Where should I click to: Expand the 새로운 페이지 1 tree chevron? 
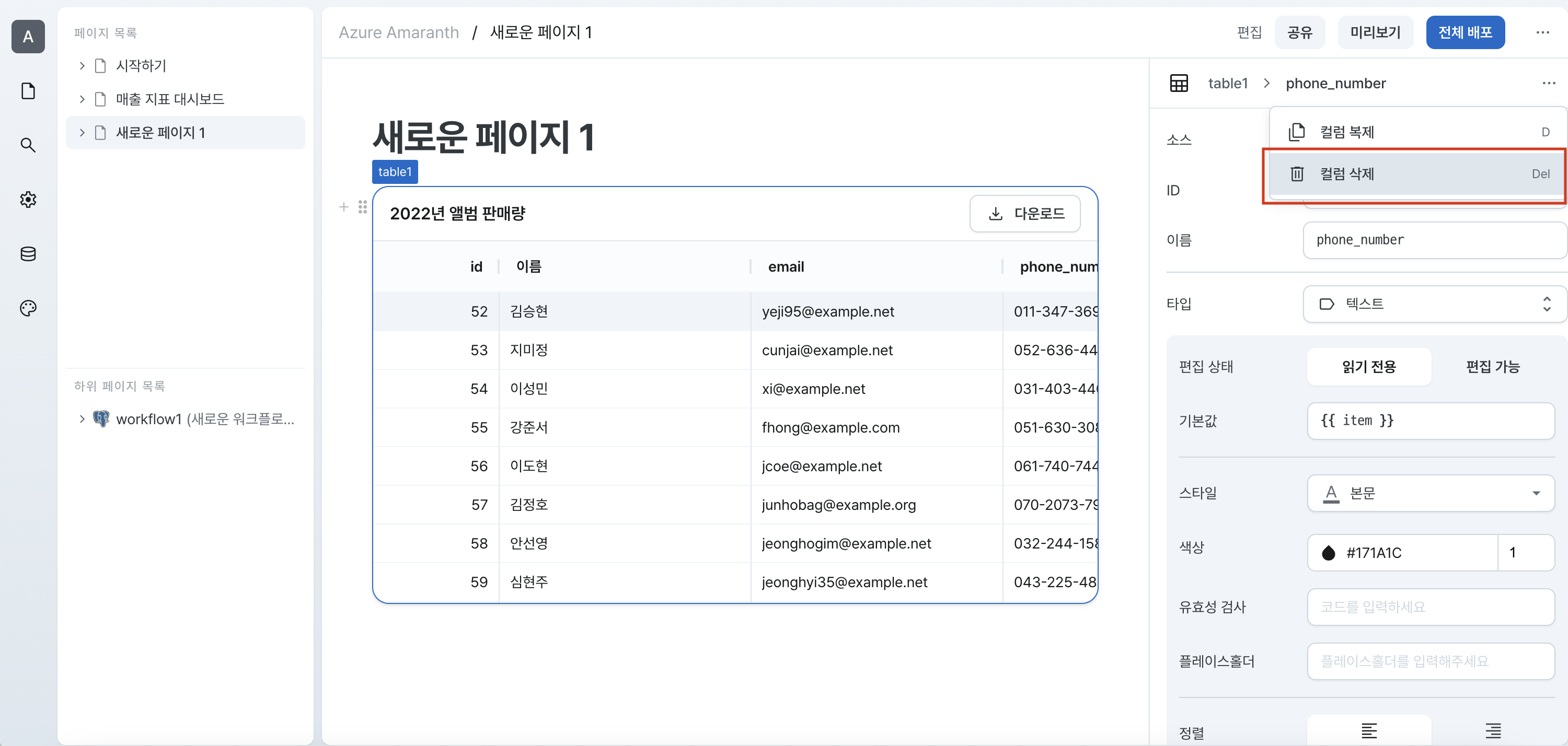point(82,133)
